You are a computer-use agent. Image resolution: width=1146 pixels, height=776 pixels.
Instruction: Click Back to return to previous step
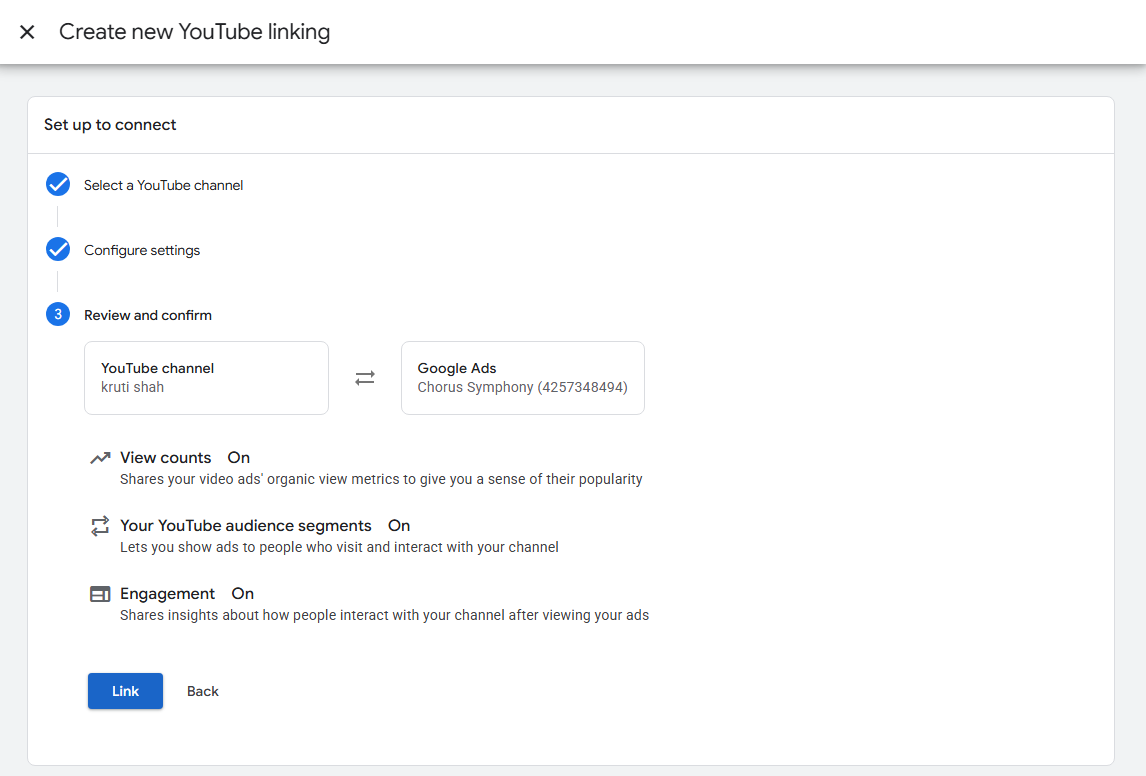click(x=202, y=690)
